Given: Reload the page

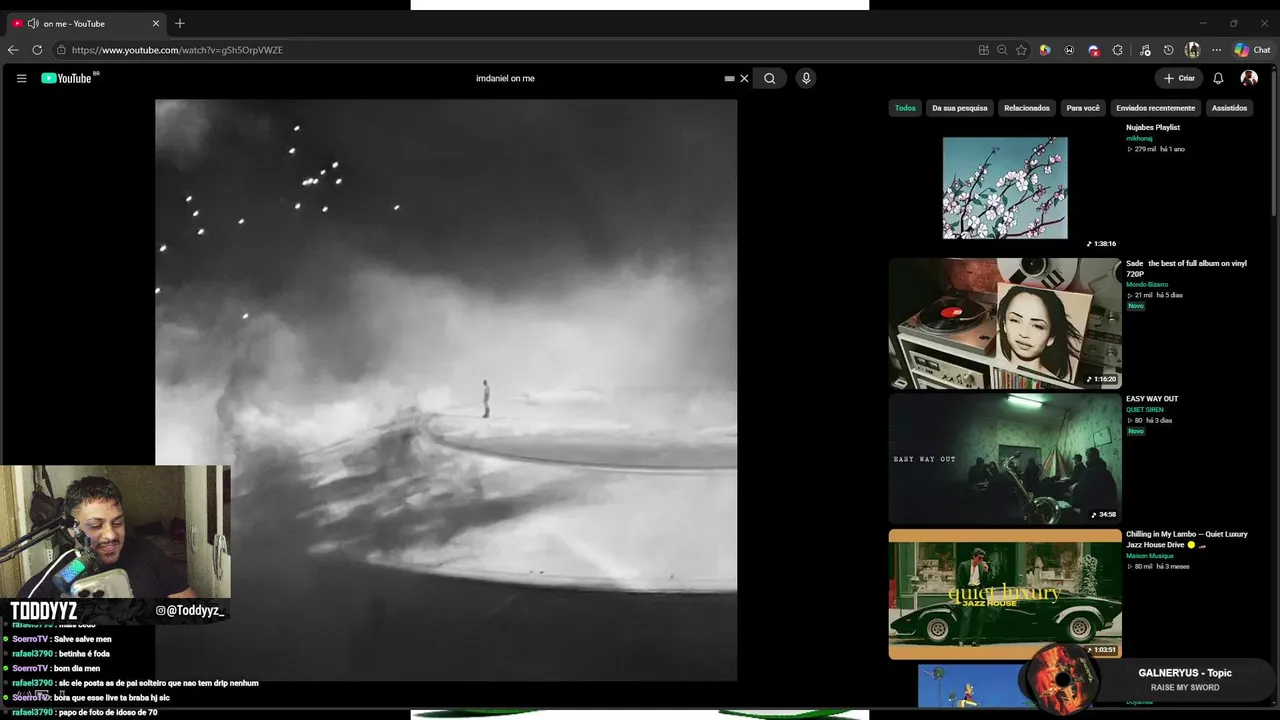Looking at the screenshot, I should (37, 50).
